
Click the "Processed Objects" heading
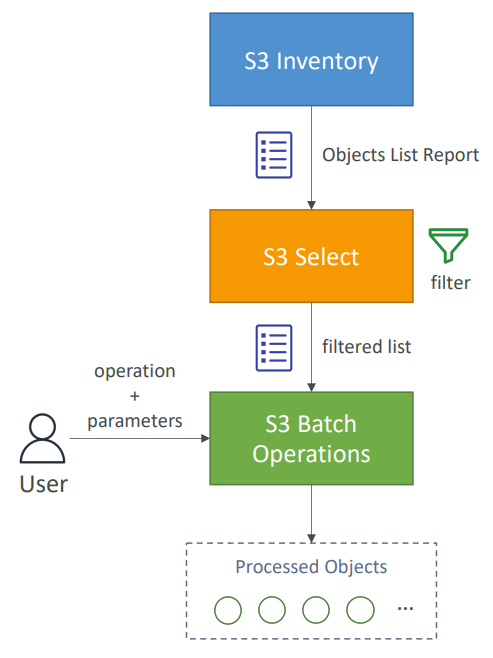[311, 567]
